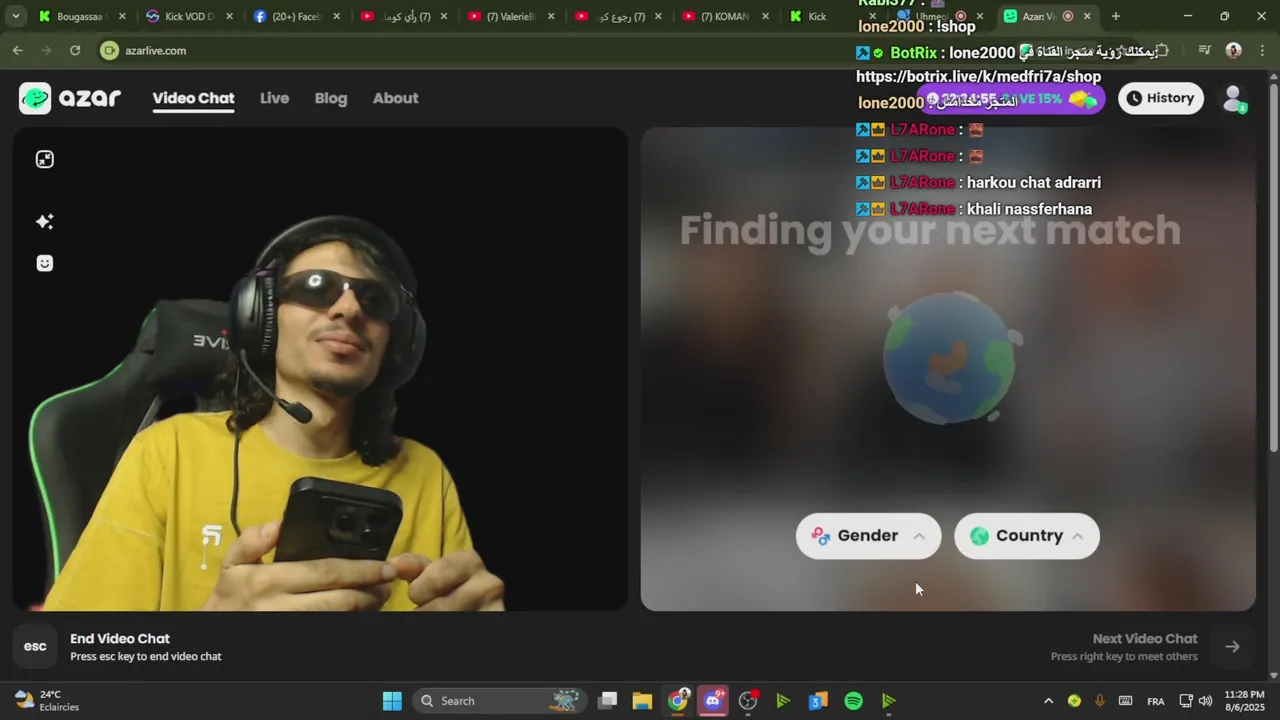This screenshot has height=720, width=1280.
Task: Reload the azarlive.com page
Action: 75,50
